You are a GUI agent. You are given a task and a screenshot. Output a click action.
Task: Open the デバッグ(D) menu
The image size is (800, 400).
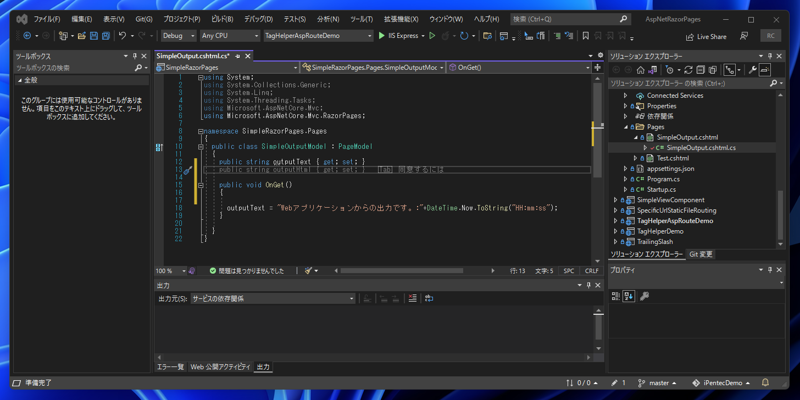pos(258,19)
